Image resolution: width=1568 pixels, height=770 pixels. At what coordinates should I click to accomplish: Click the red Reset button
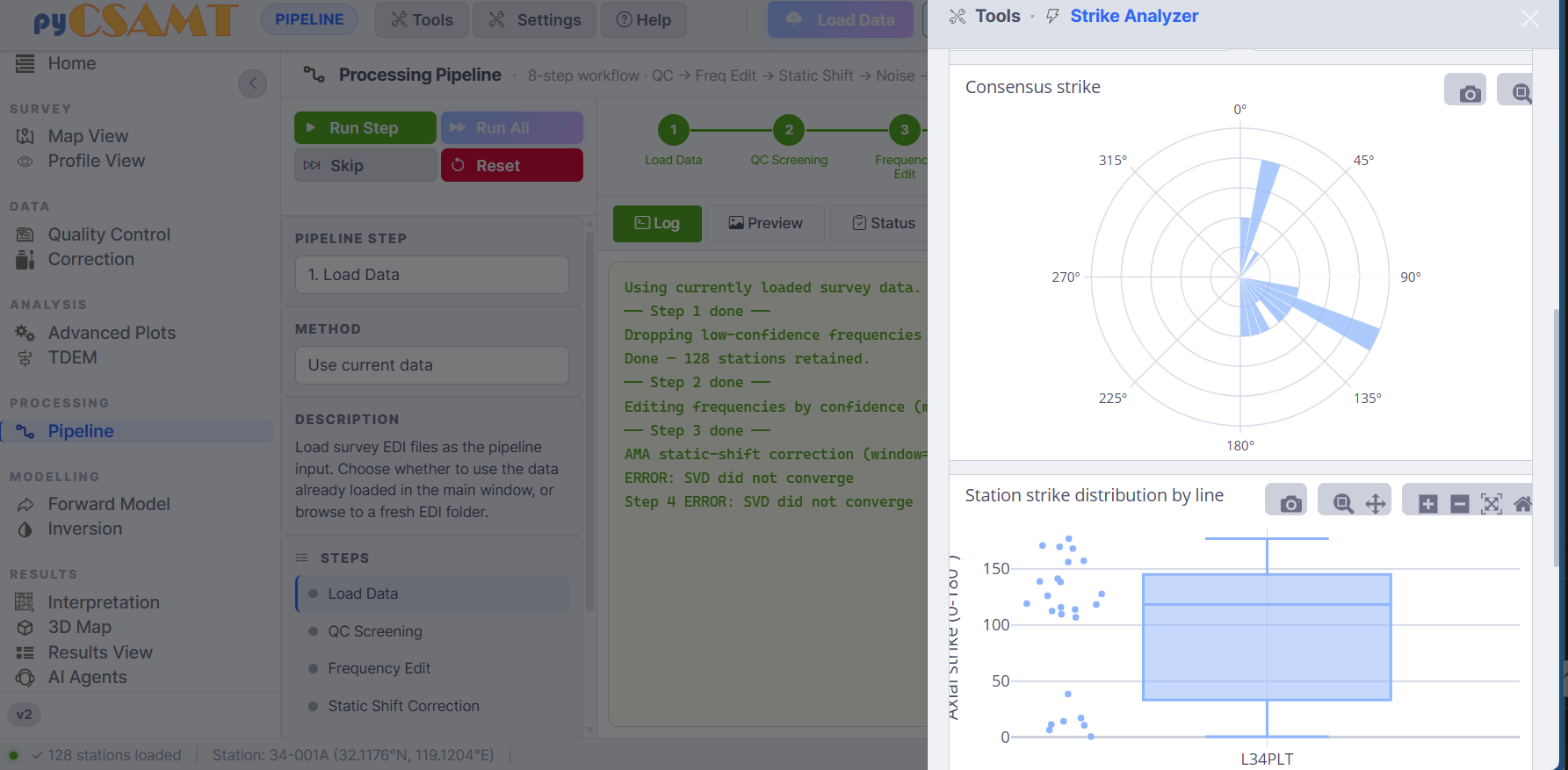click(511, 165)
